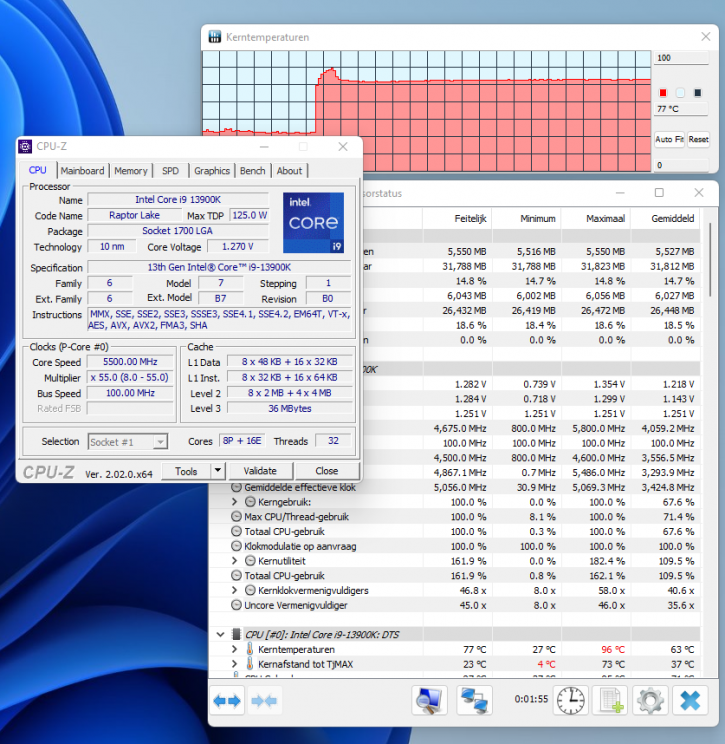Pick the light blue background color swatch

pos(680,93)
